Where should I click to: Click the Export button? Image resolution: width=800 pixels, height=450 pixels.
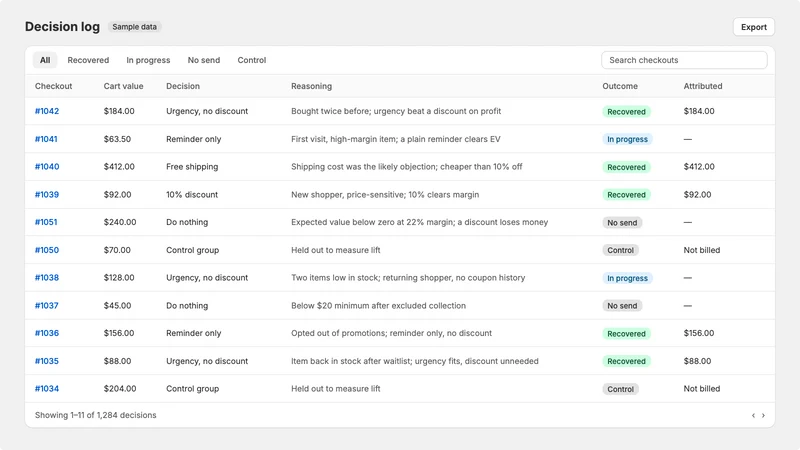coord(754,27)
